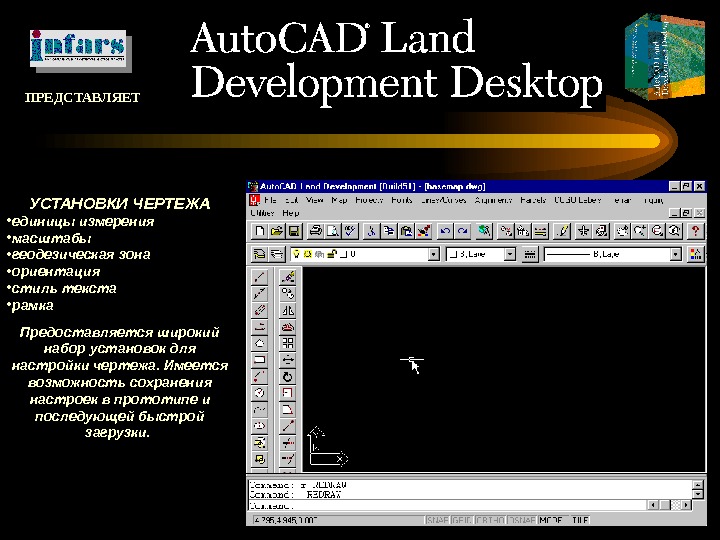Choose the Mirror modify tool
The image size is (720, 540).
pyautogui.click(x=288, y=310)
